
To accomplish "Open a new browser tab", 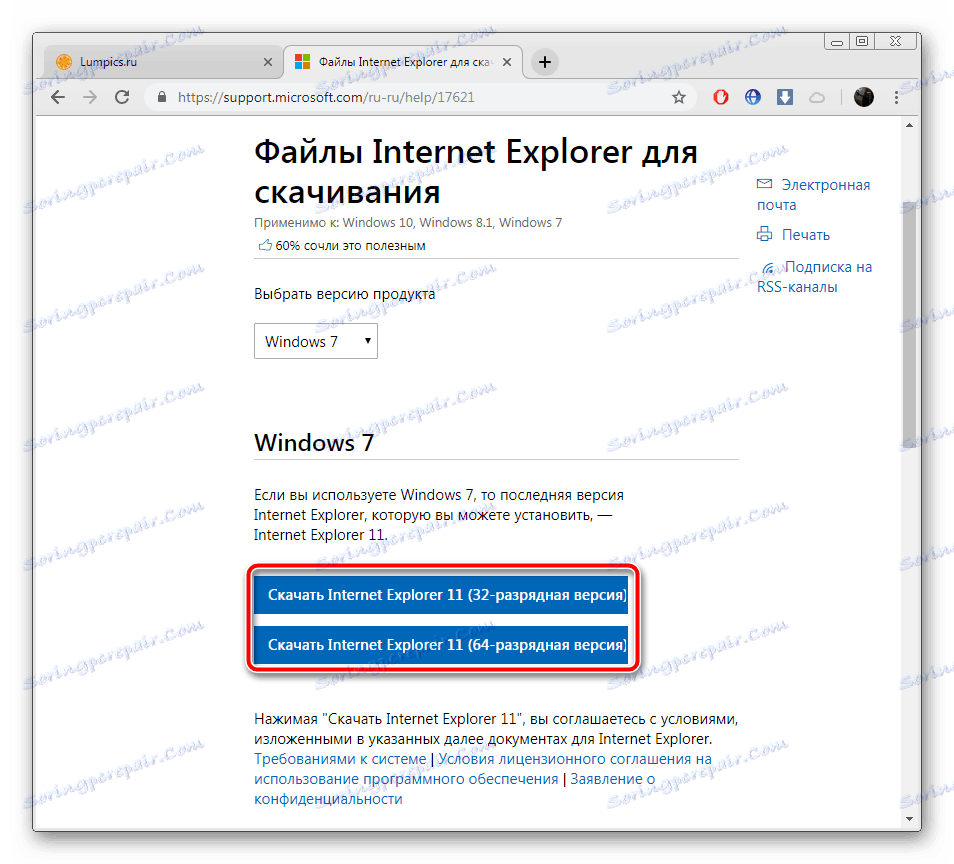I will click(545, 62).
